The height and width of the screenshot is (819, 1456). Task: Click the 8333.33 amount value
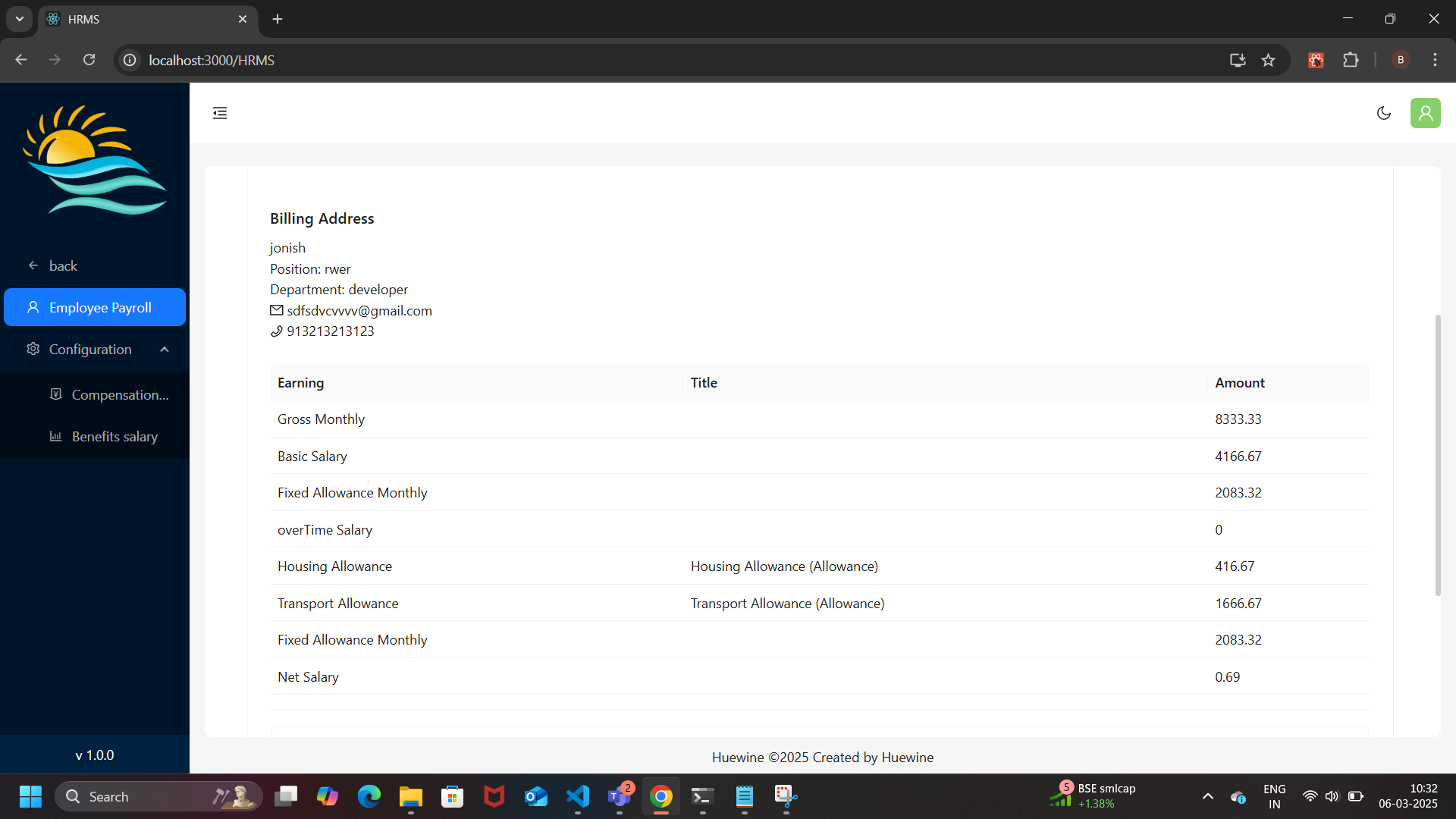[x=1238, y=419]
